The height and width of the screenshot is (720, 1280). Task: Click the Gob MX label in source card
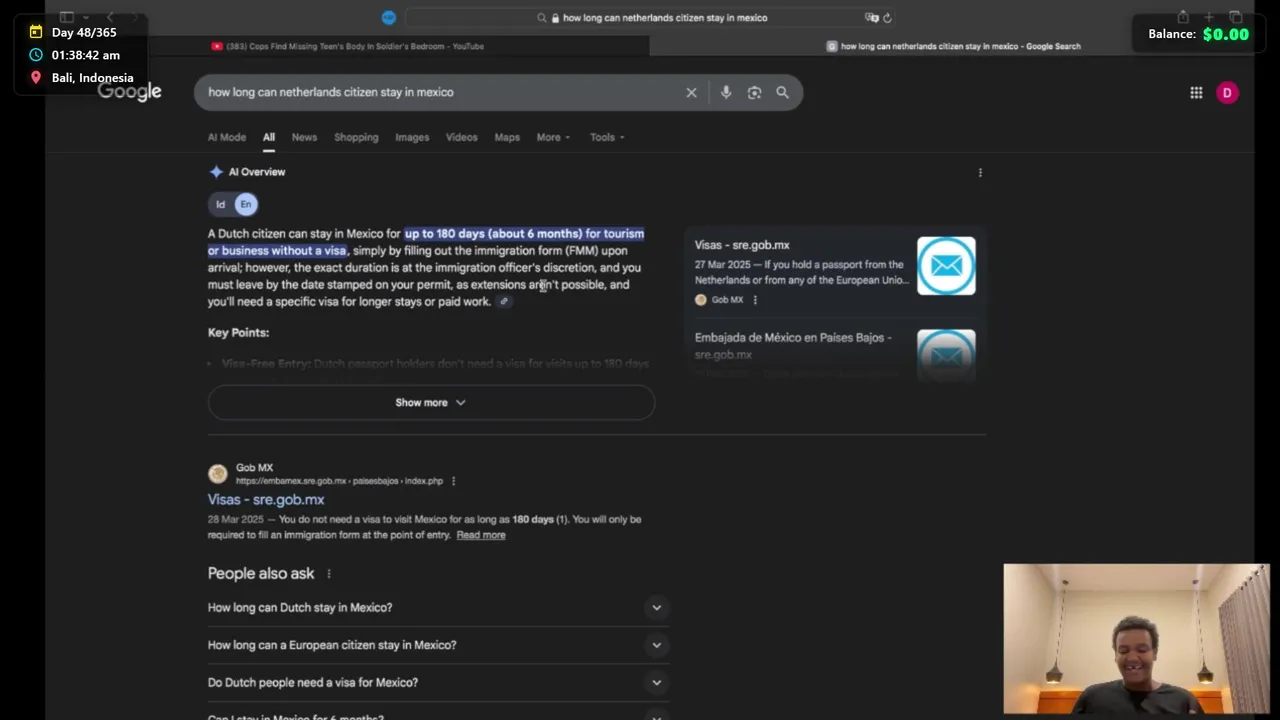pos(727,300)
